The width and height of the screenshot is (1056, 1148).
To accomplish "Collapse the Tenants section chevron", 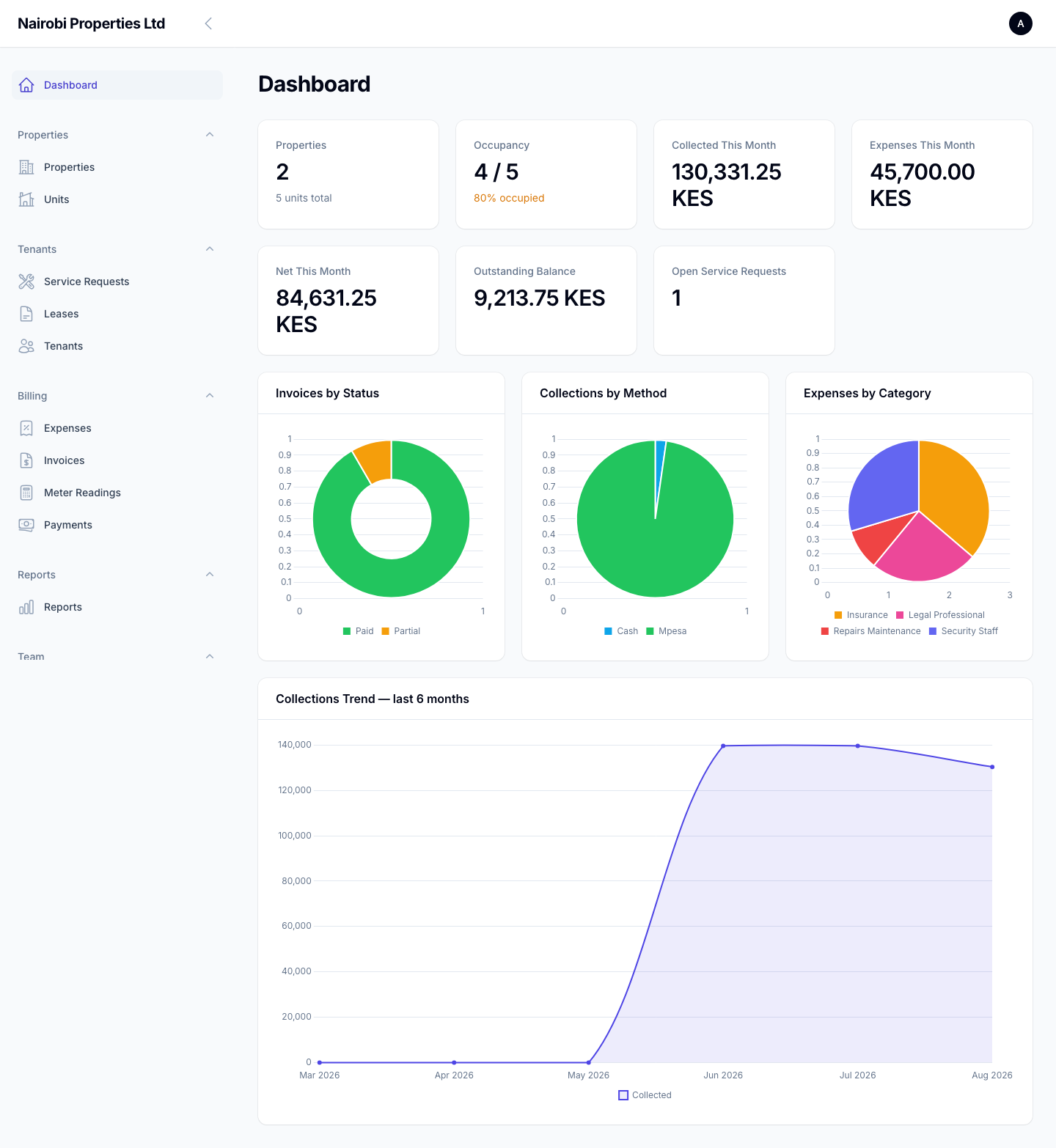I will (x=210, y=249).
